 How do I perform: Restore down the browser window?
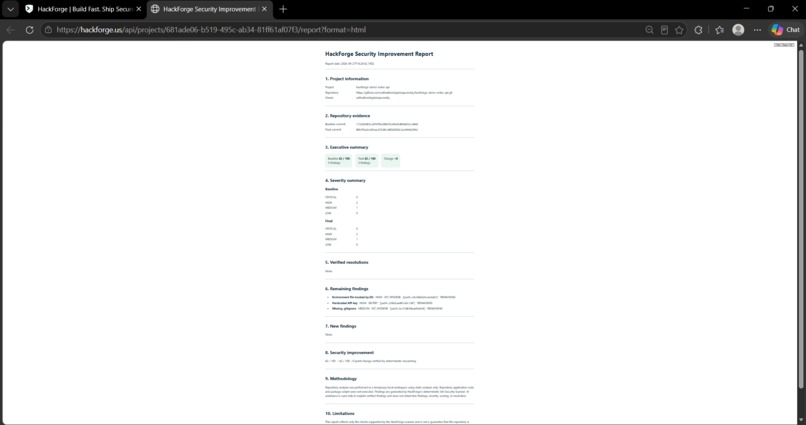coord(771,9)
